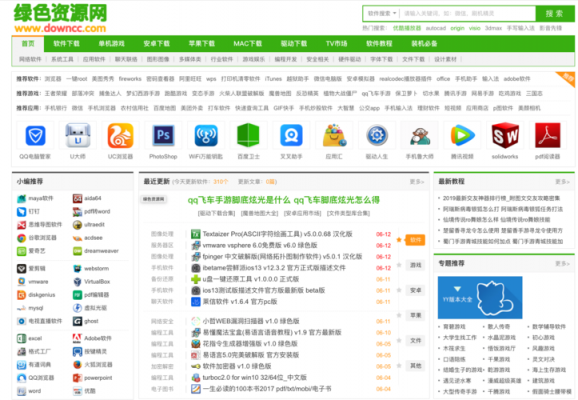Select the 其他 filter tab
The width and height of the screenshot is (578, 400).
point(415,366)
